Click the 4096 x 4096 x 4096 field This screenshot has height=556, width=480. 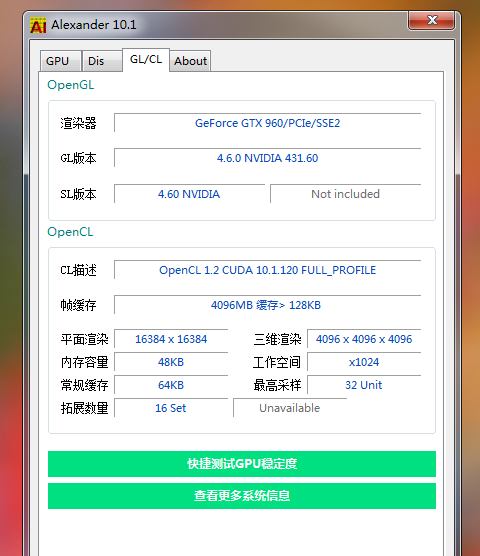click(364, 339)
